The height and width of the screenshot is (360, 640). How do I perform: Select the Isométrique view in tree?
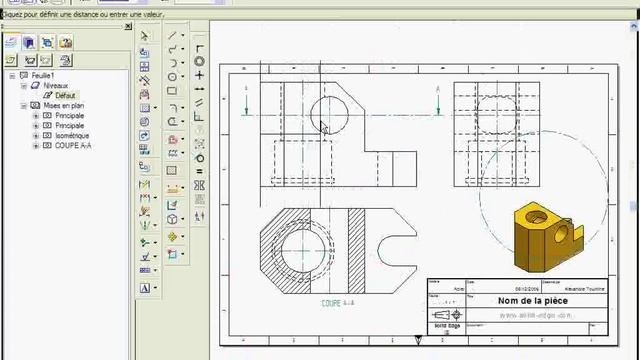pos(72,136)
